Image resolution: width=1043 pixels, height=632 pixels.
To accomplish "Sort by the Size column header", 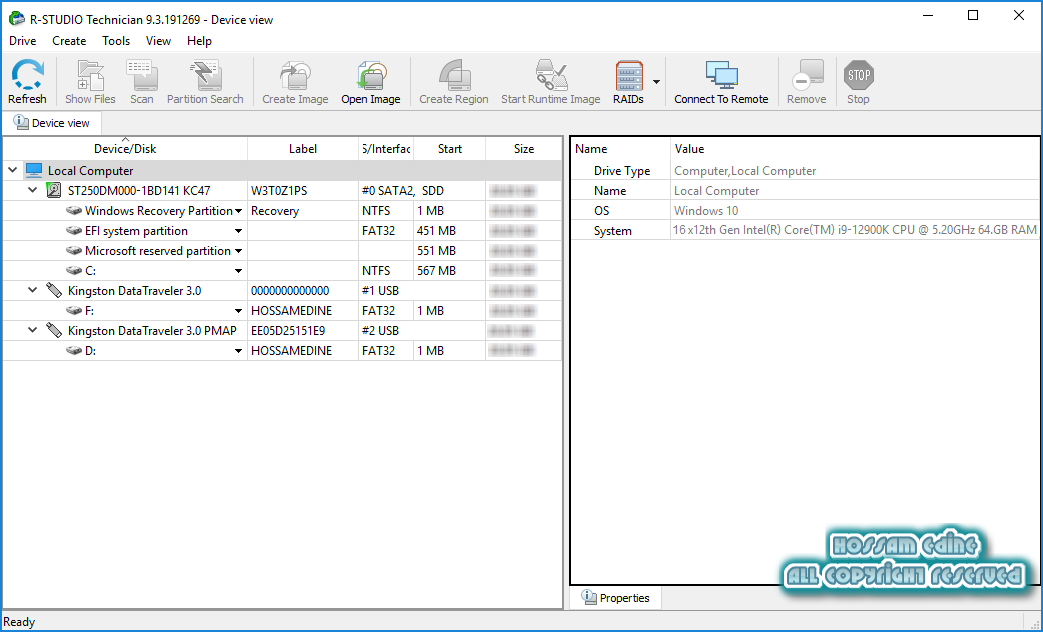I will [x=524, y=149].
